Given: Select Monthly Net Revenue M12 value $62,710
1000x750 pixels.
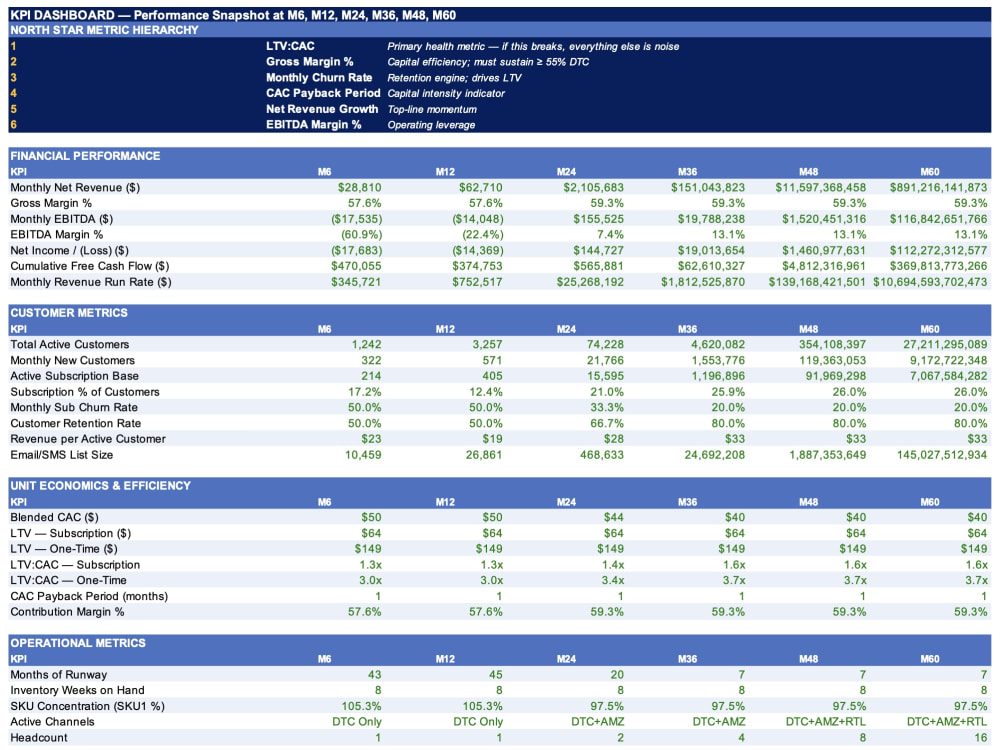Looking at the screenshot, I should (x=481, y=188).
